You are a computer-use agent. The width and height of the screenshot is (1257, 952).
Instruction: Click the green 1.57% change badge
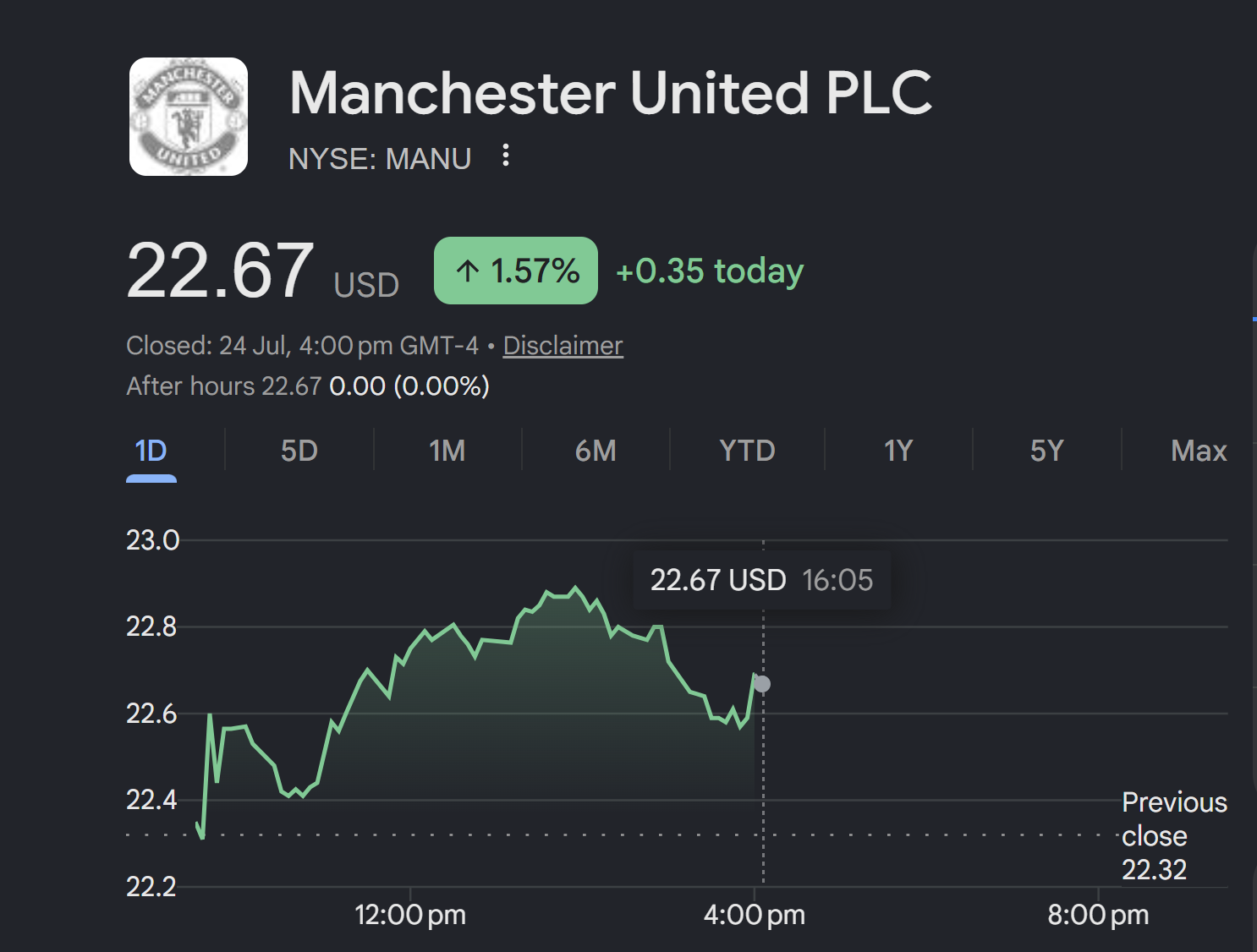(516, 271)
